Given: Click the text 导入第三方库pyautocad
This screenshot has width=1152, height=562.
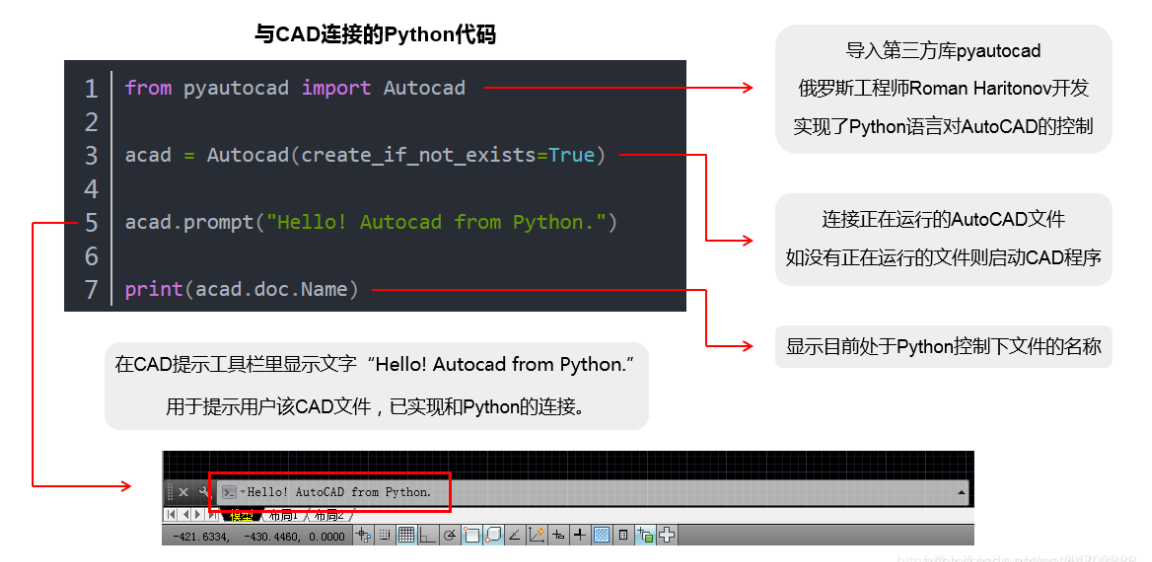Looking at the screenshot, I should coord(943,51).
